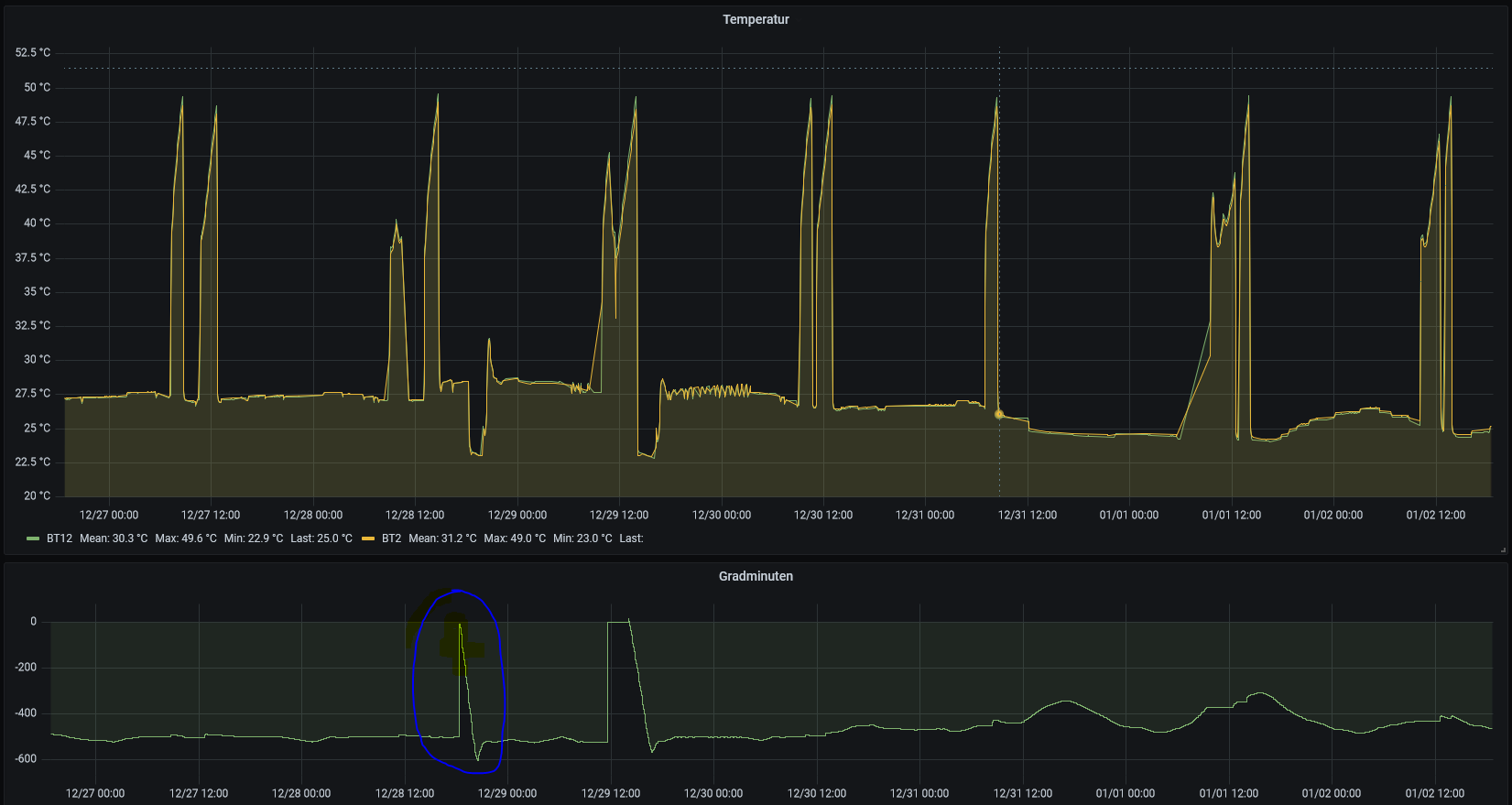
Task: Click '12/29 00:00' on Temperatur x-axis
Action: pyautogui.click(x=517, y=515)
